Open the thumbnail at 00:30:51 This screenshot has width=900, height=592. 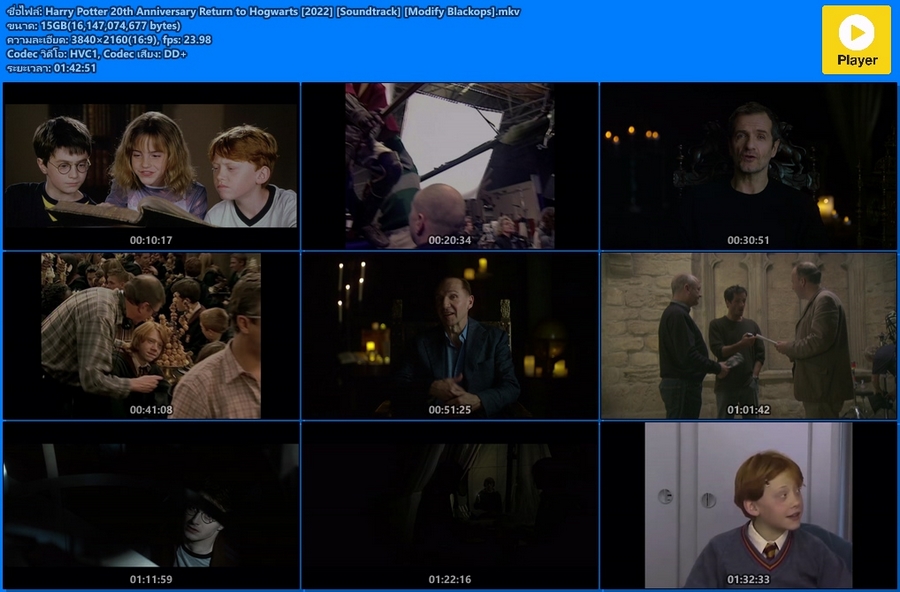coord(748,166)
